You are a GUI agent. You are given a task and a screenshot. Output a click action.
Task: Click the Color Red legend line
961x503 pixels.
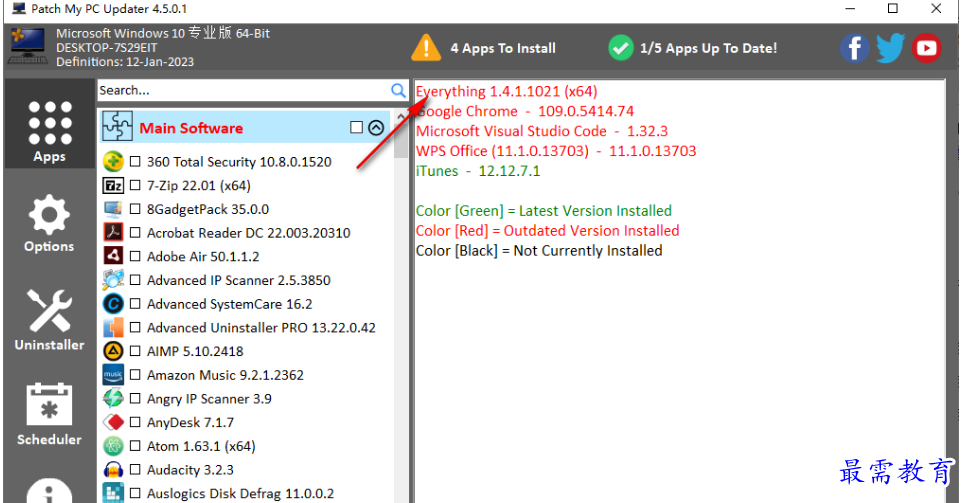pyautogui.click(x=548, y=231)
